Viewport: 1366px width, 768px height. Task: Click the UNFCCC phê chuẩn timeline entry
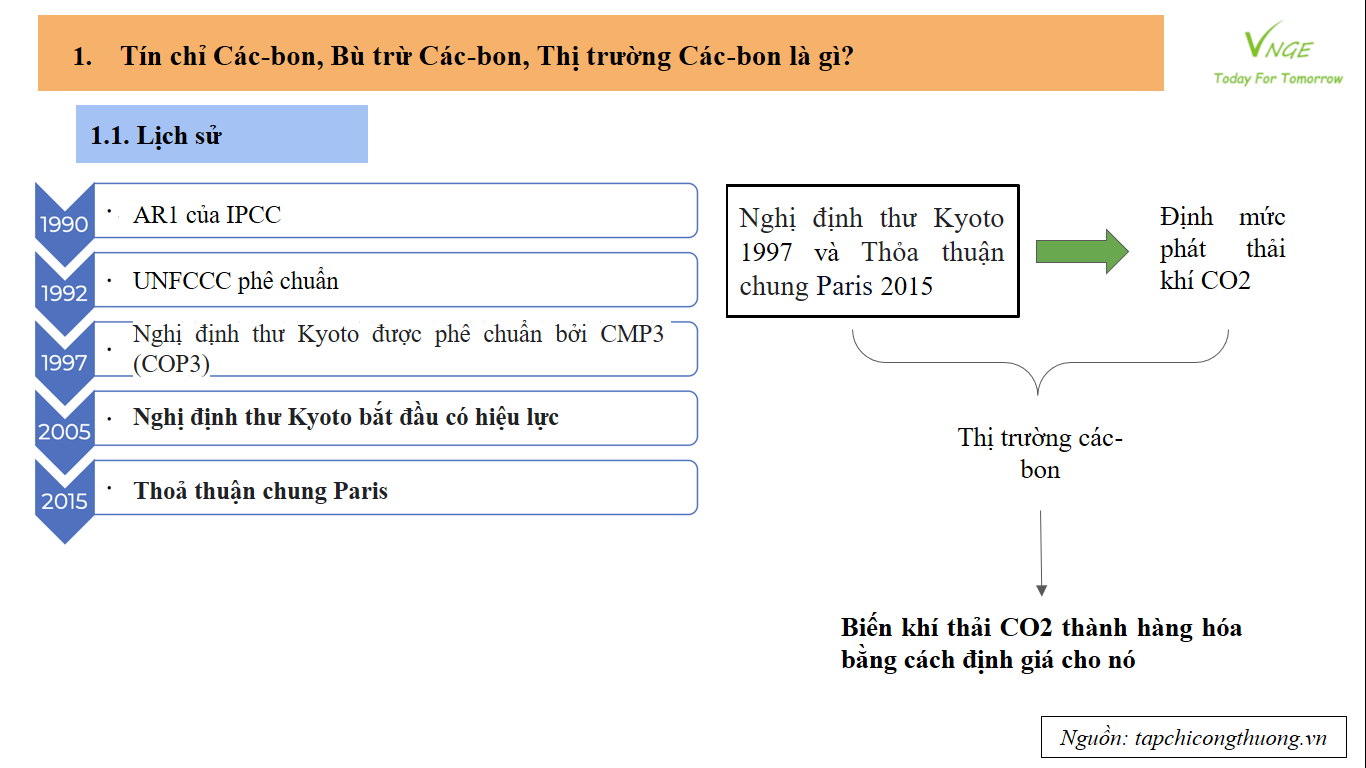(396, 279)
